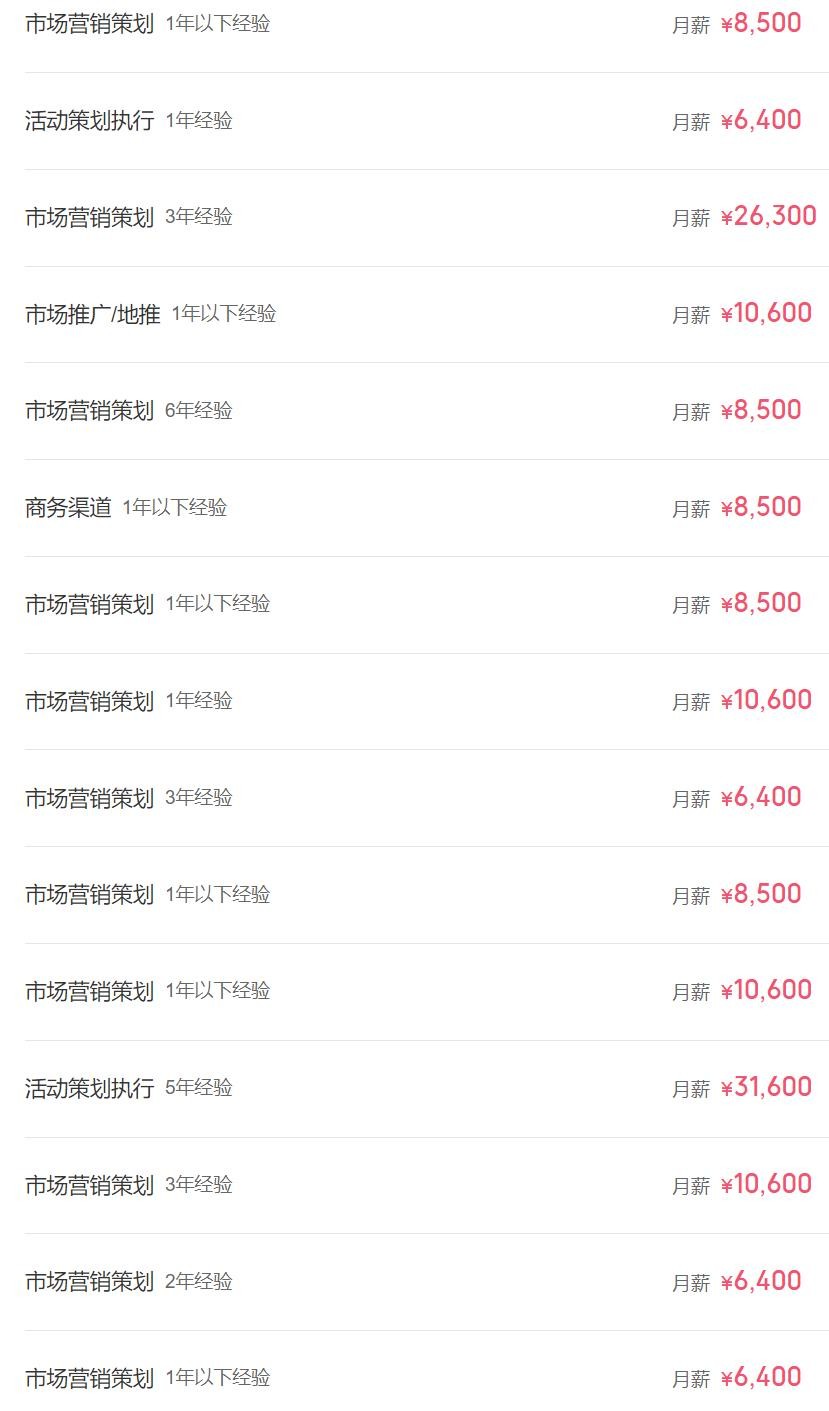Click the 月薪 label next to ¥31,600
This screenshot has height=1411, width=829.
click(690, 1089)
